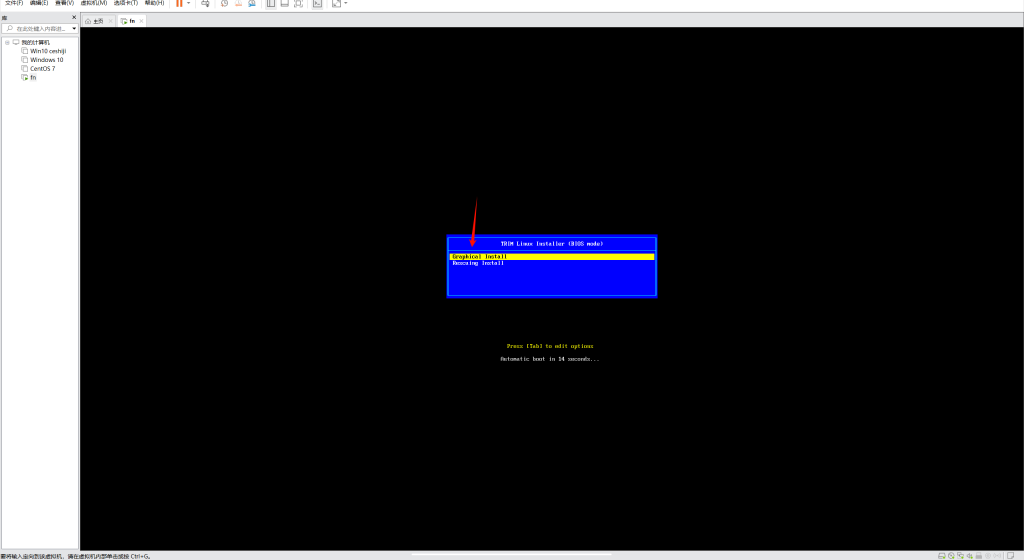The image size is (1024, 560).
Task: Select CentOS 7 in library tree
Action: (x=42, y=68)
